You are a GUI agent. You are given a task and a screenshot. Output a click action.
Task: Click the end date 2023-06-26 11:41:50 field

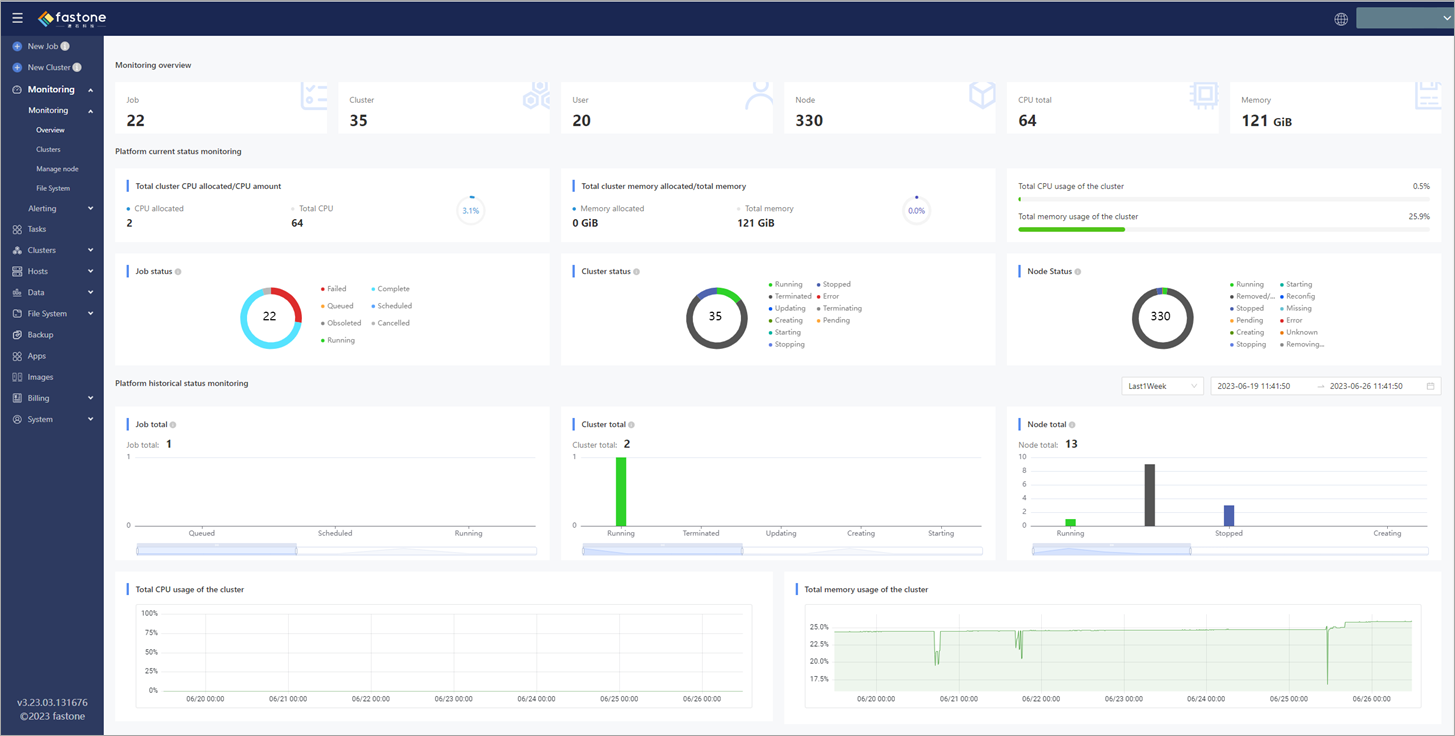point(1366,386)
